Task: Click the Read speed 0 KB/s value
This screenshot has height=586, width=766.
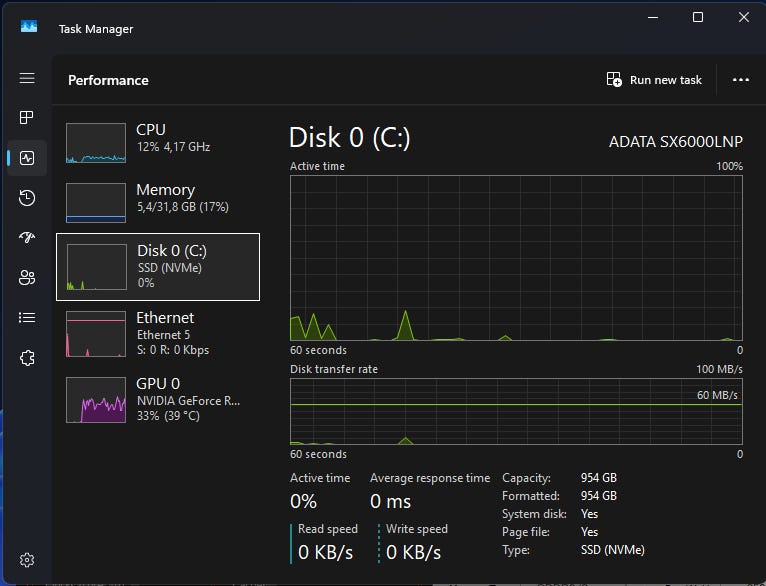Action: (x=325, y=553)
